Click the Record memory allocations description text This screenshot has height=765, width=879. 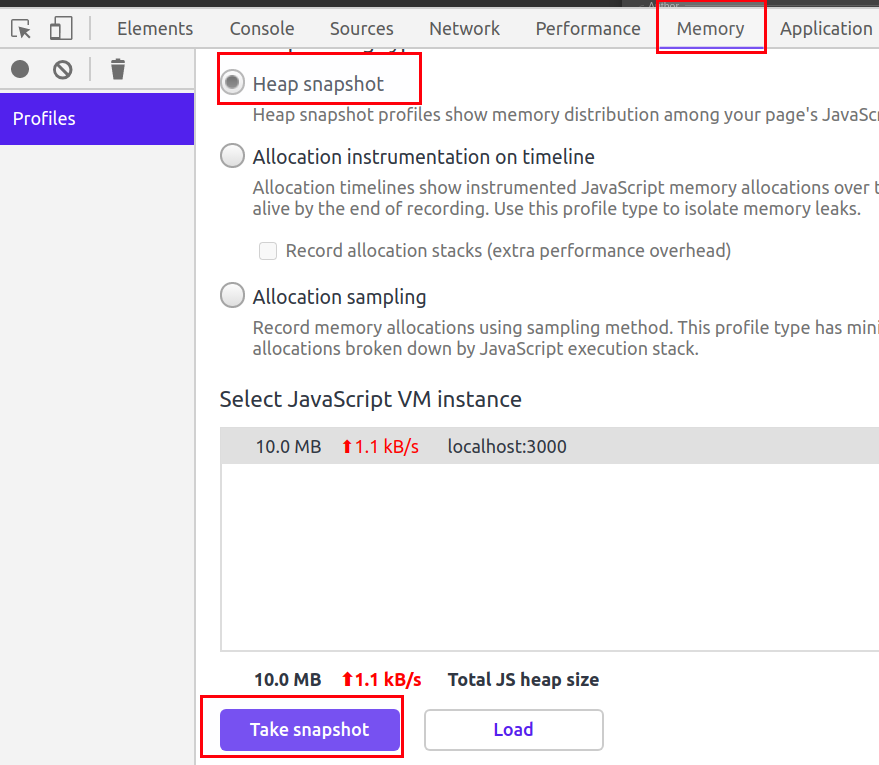tap(566, 338)
